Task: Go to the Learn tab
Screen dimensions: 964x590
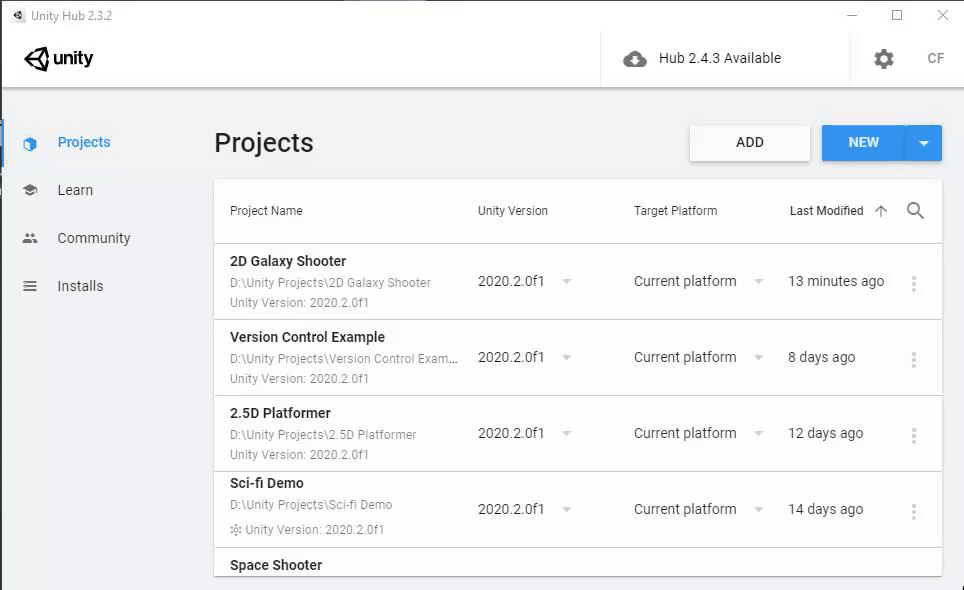Action: (x=75, y=190)
